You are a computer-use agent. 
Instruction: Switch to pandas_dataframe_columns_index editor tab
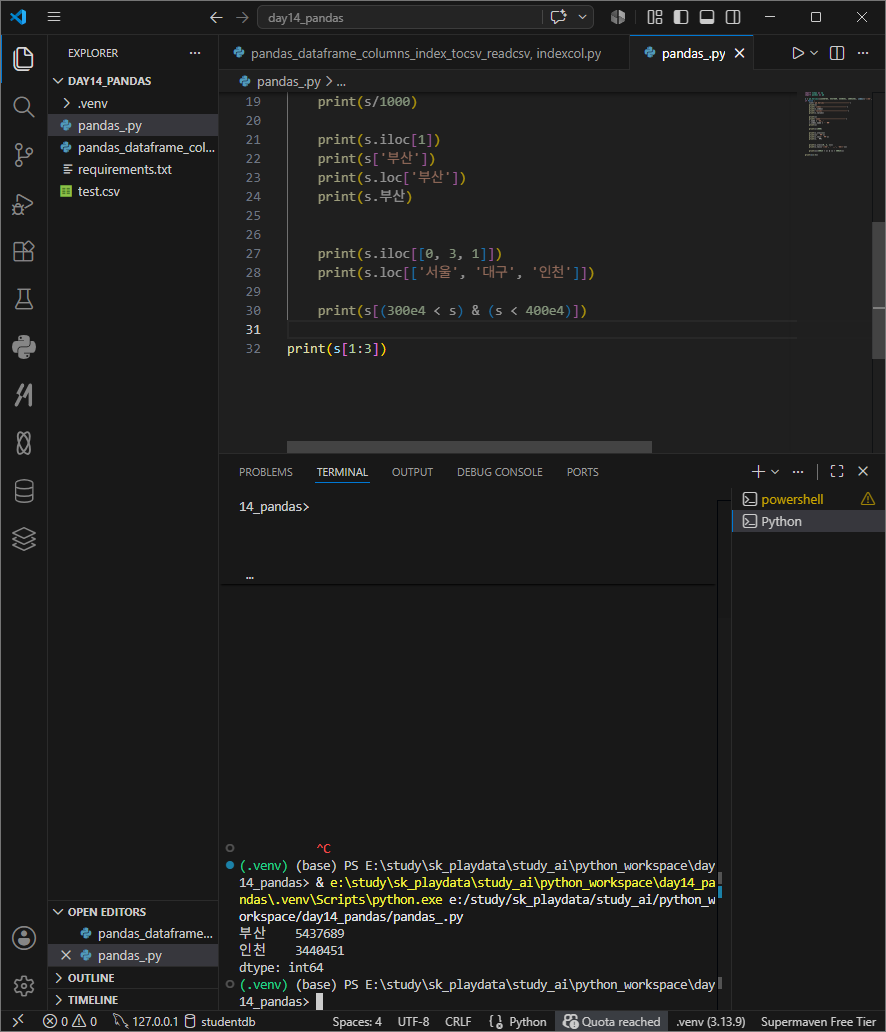click(x=424, y=53)
